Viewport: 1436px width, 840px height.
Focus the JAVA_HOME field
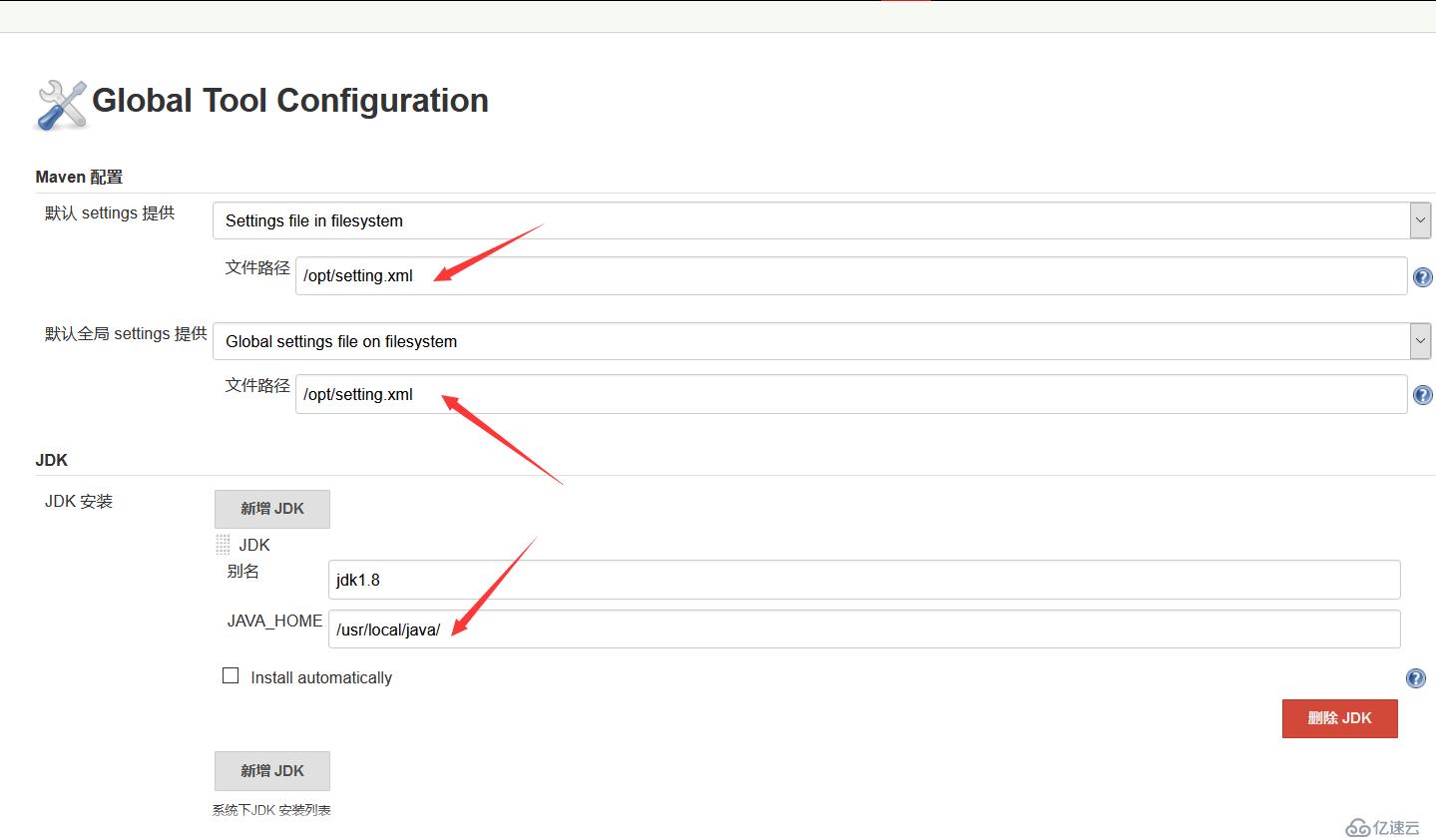(864, 630)
